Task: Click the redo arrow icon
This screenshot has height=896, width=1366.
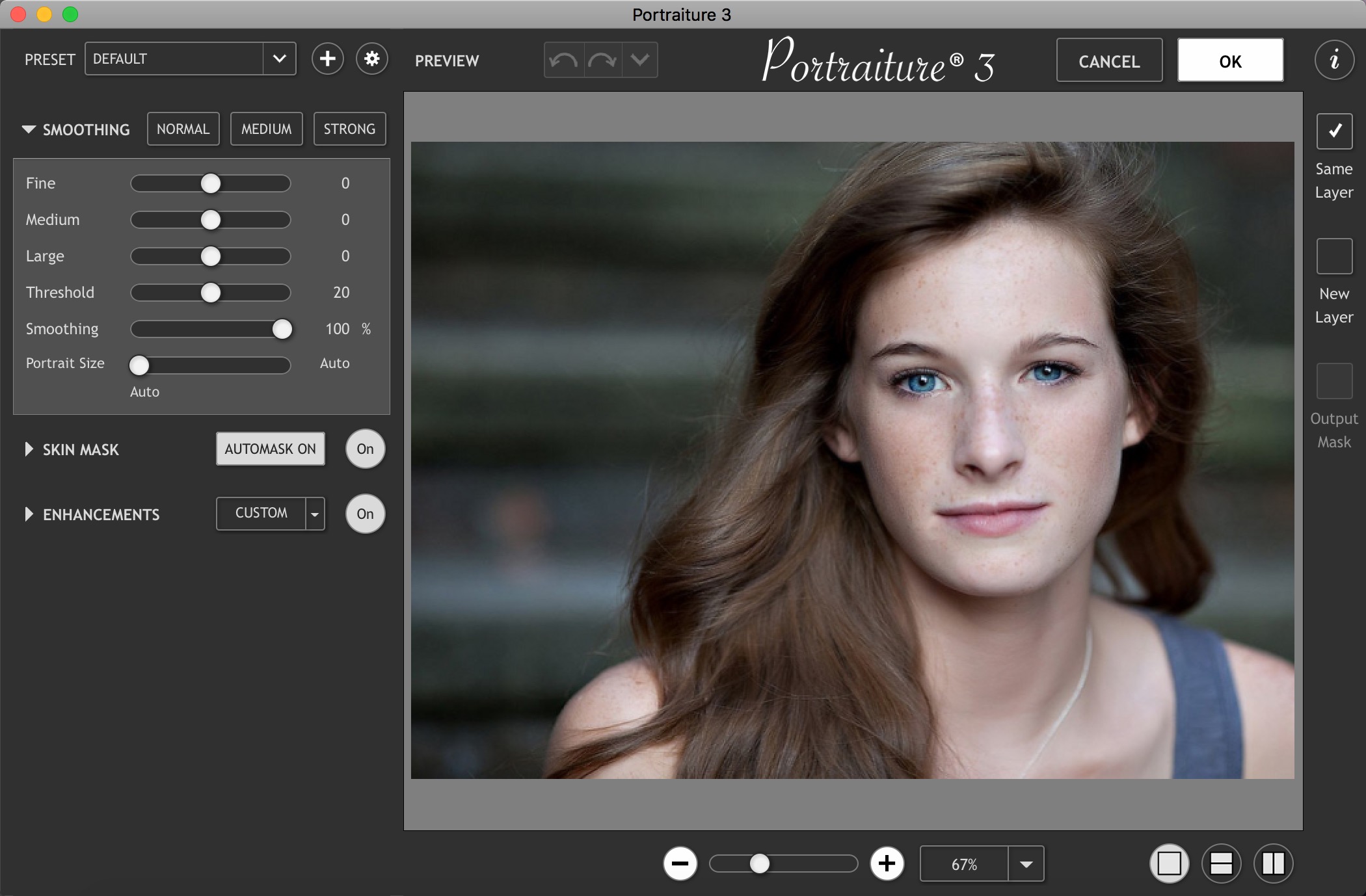Action: [602, 60]
